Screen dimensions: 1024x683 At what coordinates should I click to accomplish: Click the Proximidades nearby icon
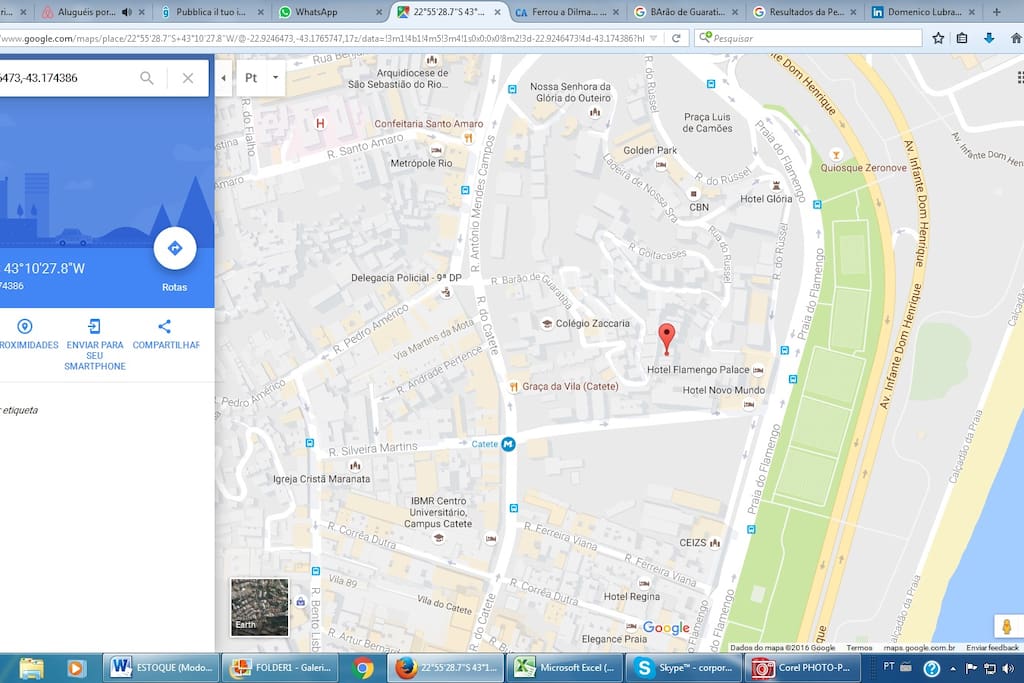[24, 326]
